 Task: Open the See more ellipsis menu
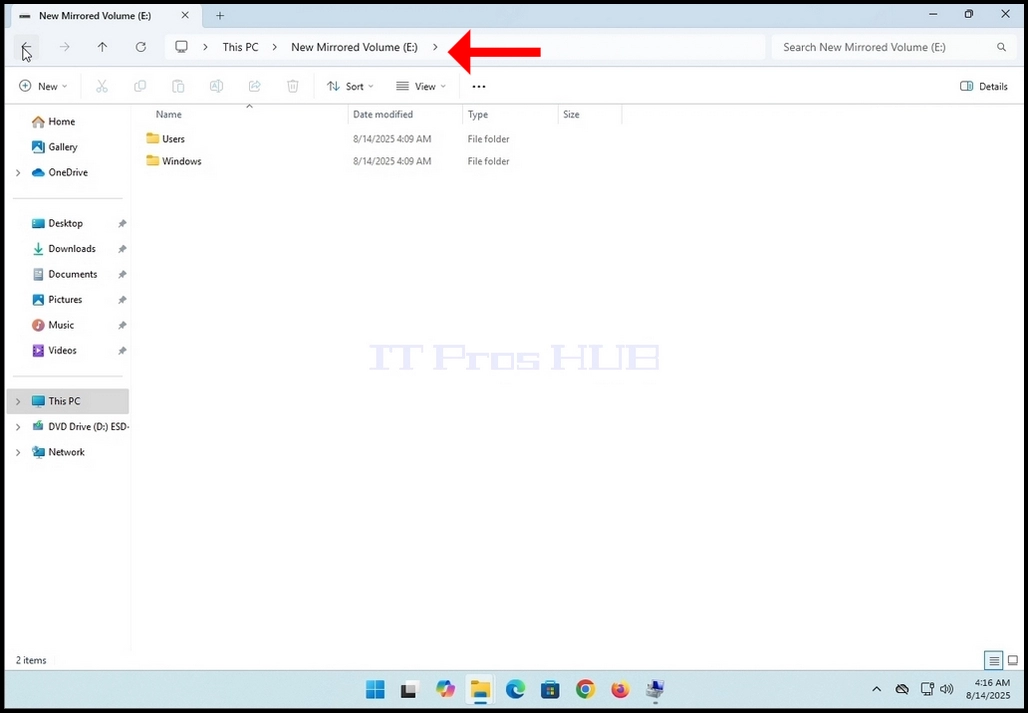coord(479,87)
